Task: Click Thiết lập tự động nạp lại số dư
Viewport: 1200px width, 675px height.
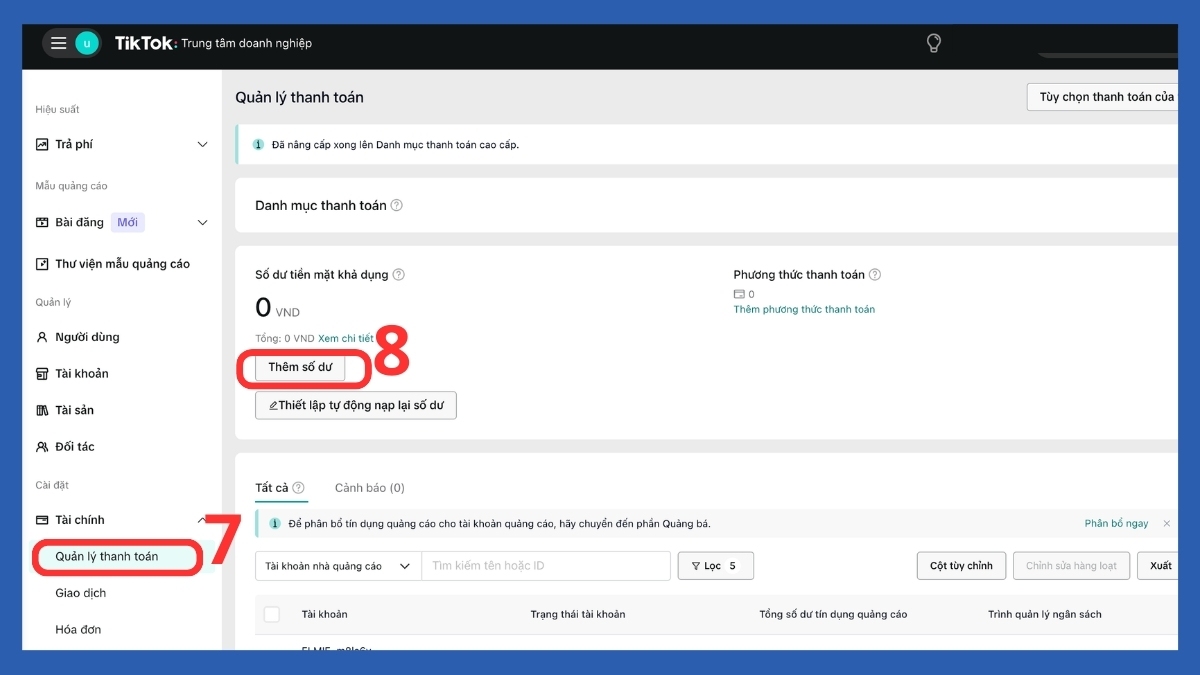Action: [x=356, y=405]
